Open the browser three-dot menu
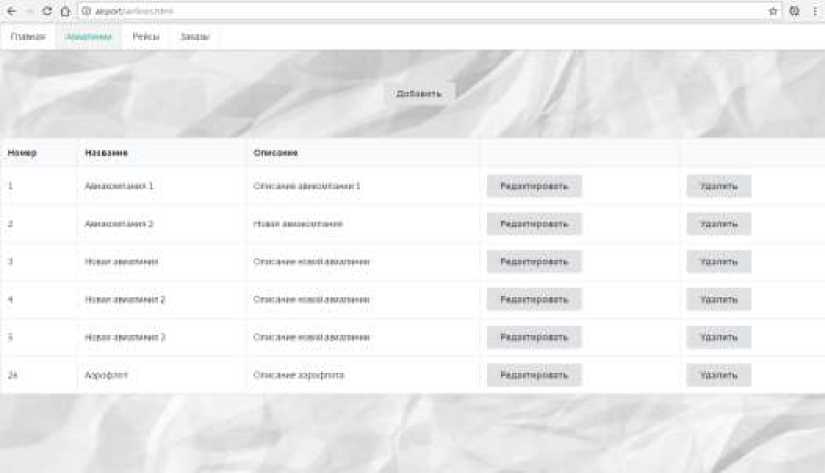This screenshot has height=473, width=825. pos(815,11)
